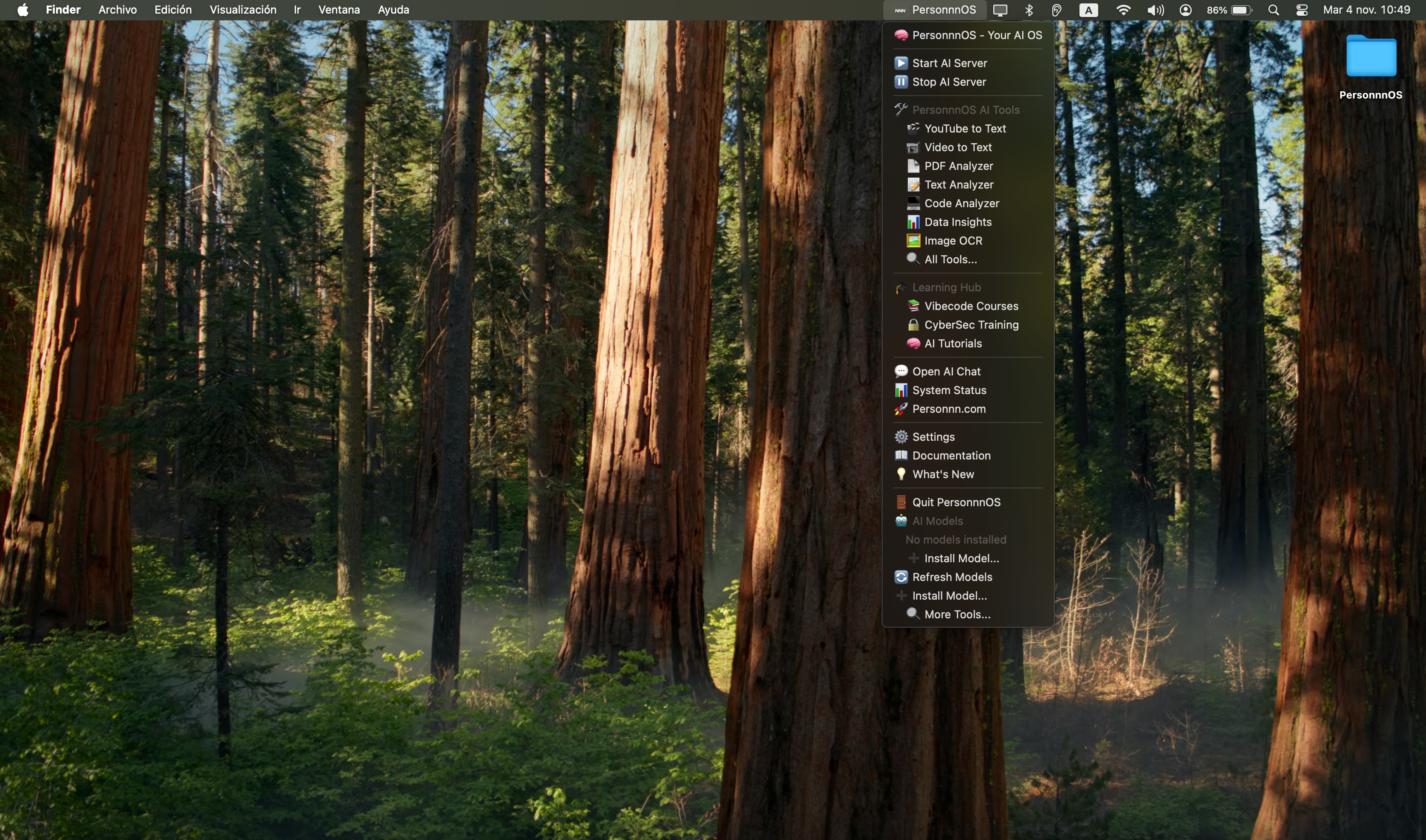
Task: Open AI Chat from the menu
Action: [947, 371]
